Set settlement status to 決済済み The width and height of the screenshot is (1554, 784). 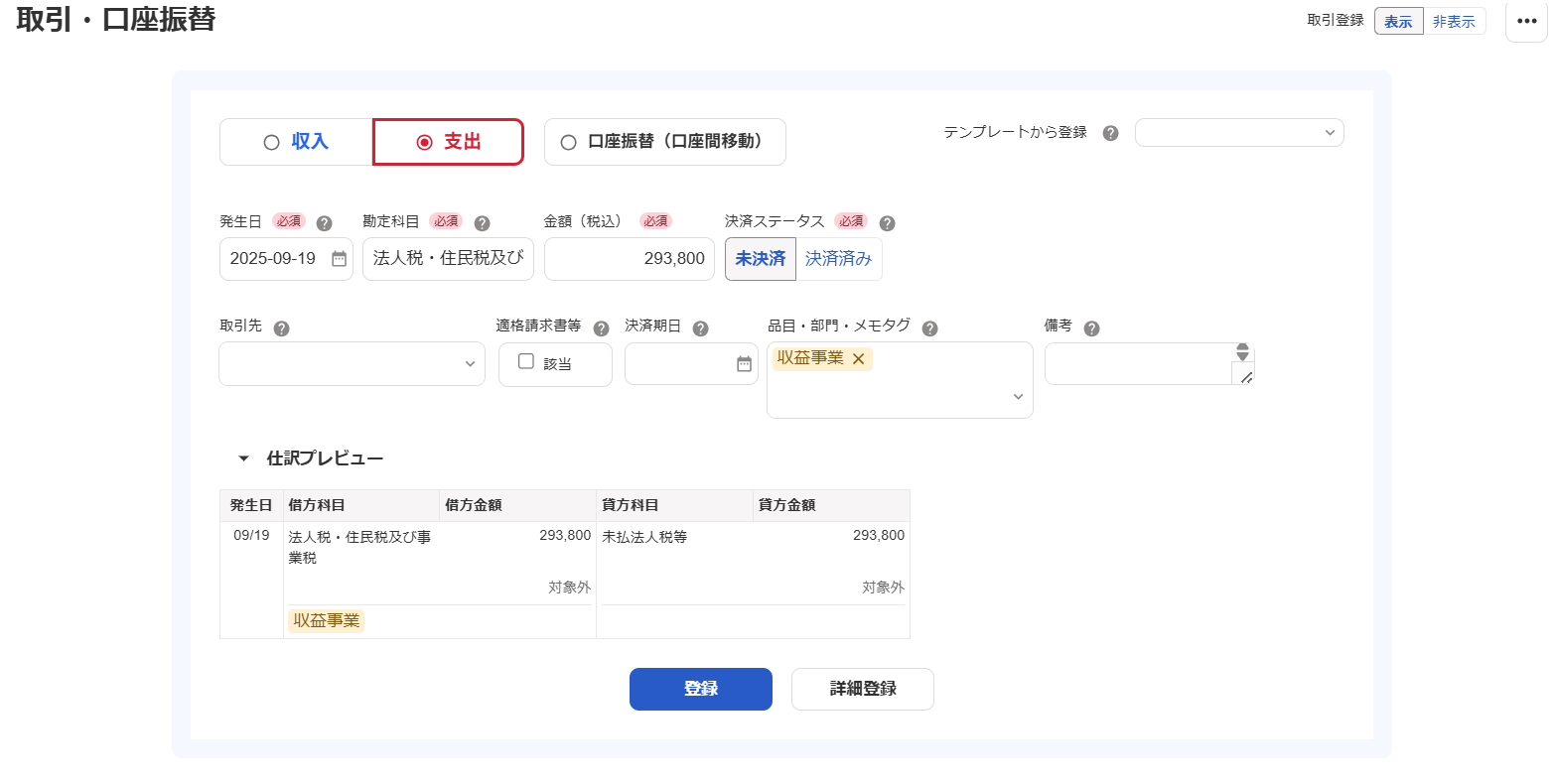[839, 259]
